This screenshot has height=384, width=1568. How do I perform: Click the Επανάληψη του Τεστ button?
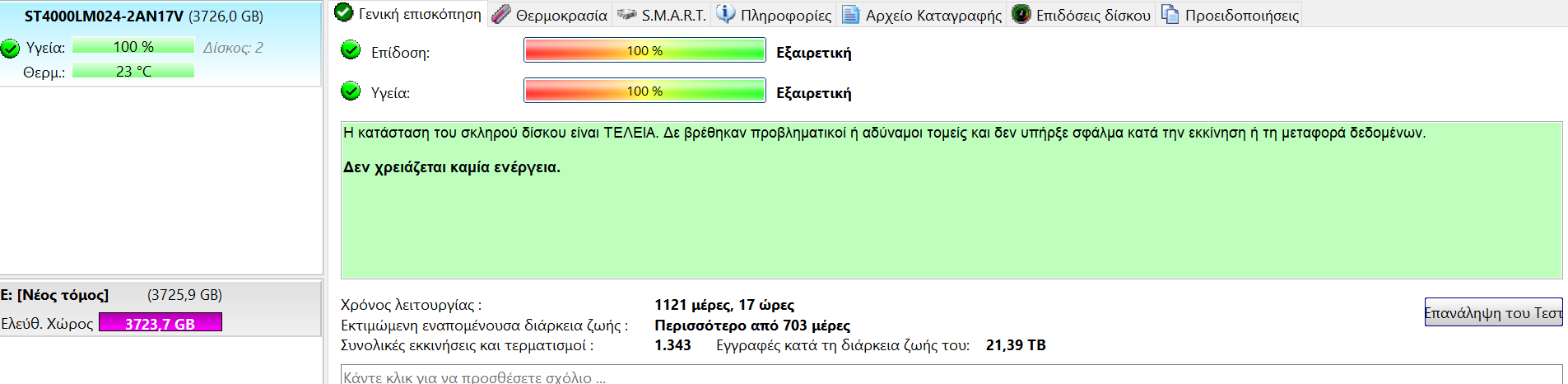point(1493,312)
